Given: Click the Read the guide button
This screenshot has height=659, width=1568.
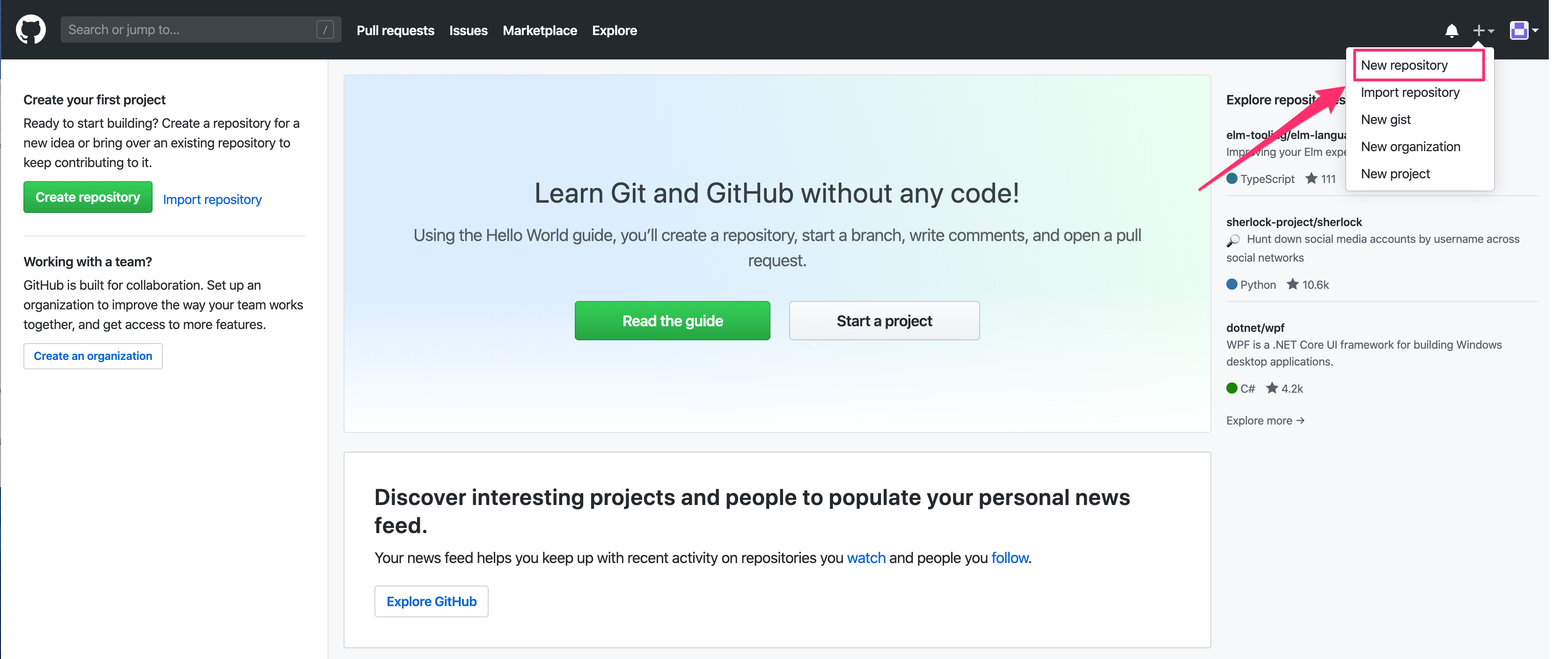Looking at the screenshot, I should pyautogui.click(x=672, y=321).
